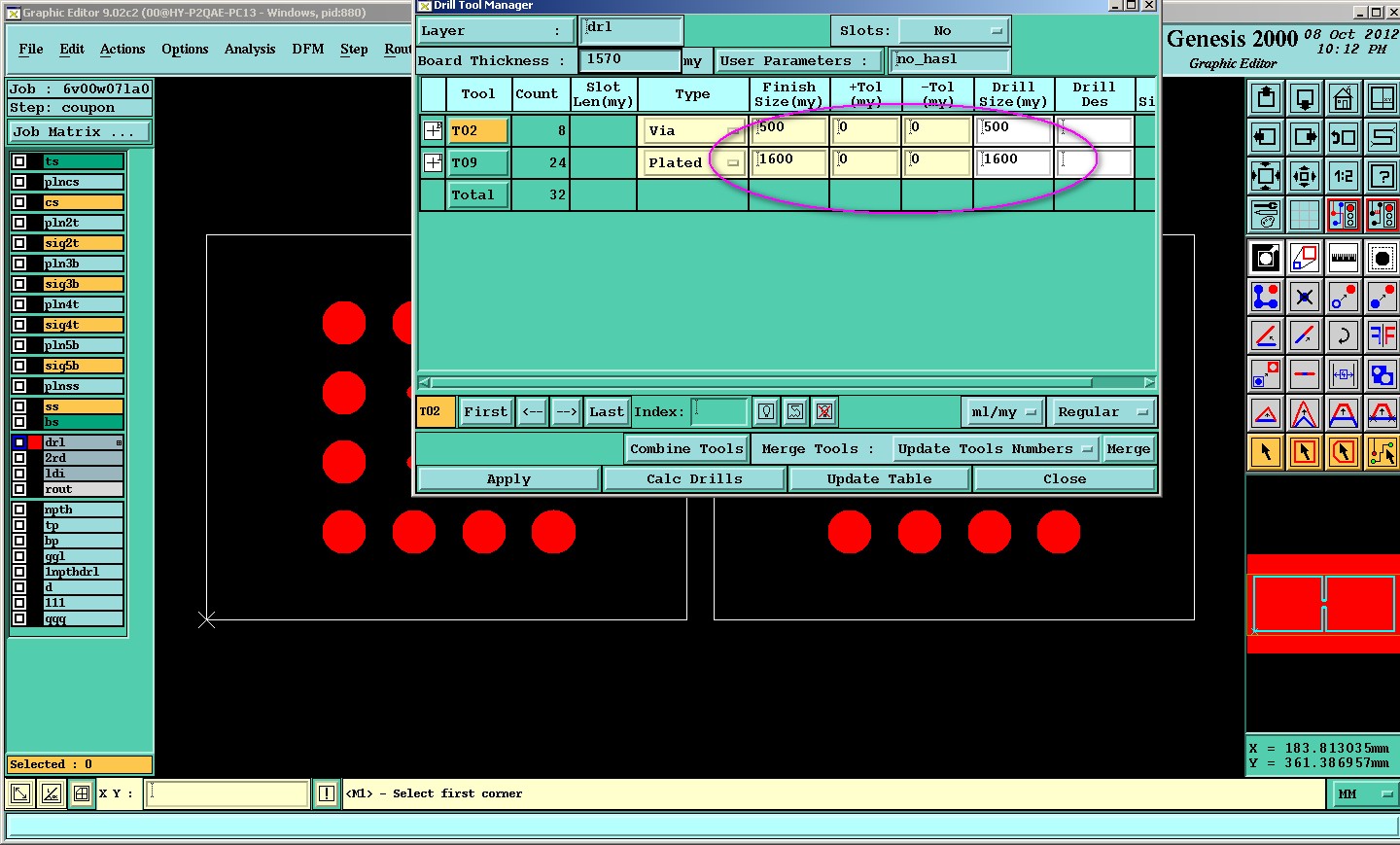Click the curved rotate arrow icon
Image resolution: width=1400 pixels, height=845 pixels.
(1344, 335)
